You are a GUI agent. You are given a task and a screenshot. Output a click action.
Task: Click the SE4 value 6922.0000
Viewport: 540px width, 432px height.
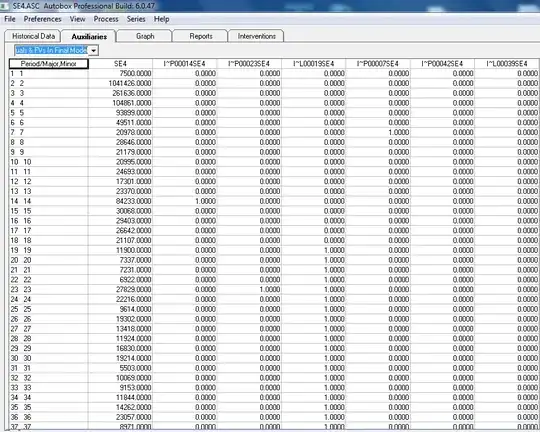tap(121, 280)
